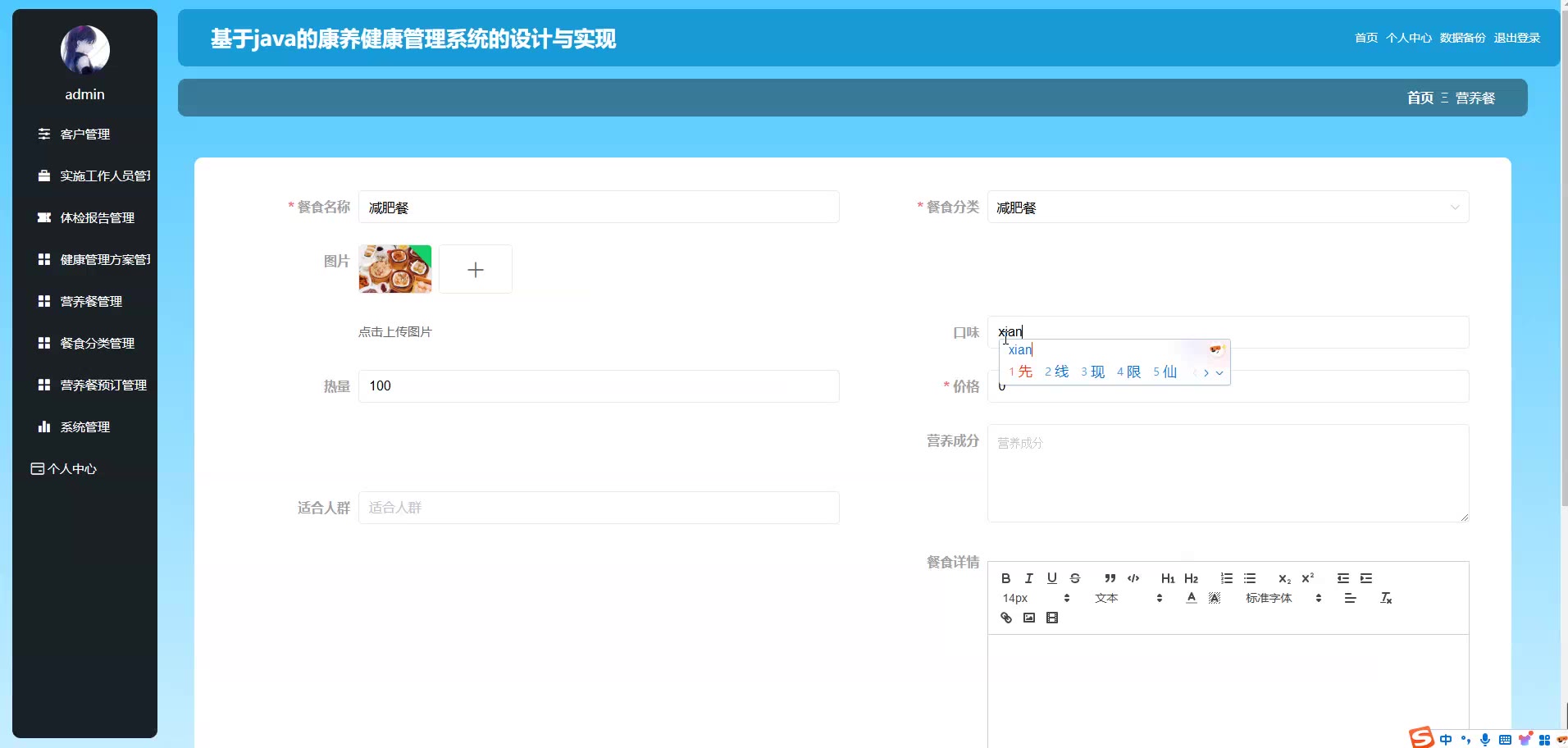Click the Sogou input method logo
The image size is (1568, 748).
[1422, 737]
